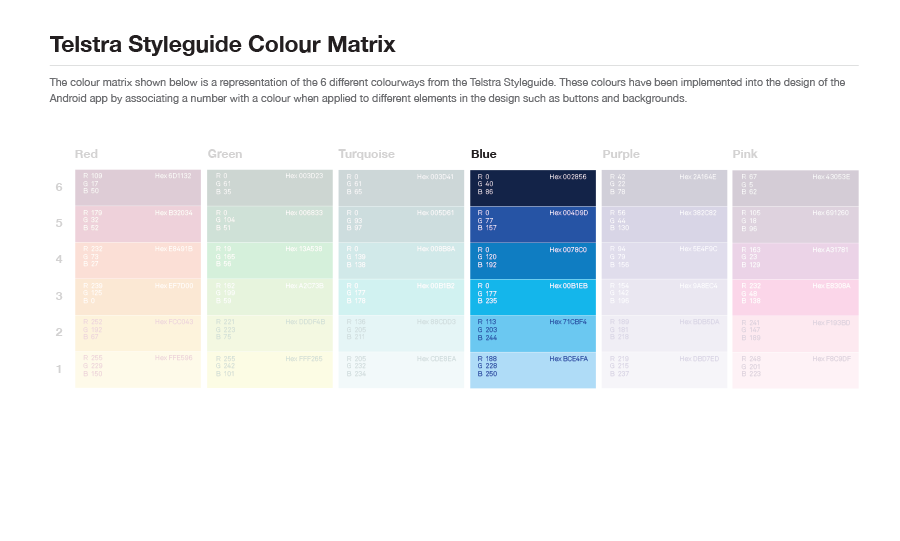Image resolution: width=900 pixels, height=541 pixels.
Task: Select the Turquoise column heading
Action: [x=366, y=154]
